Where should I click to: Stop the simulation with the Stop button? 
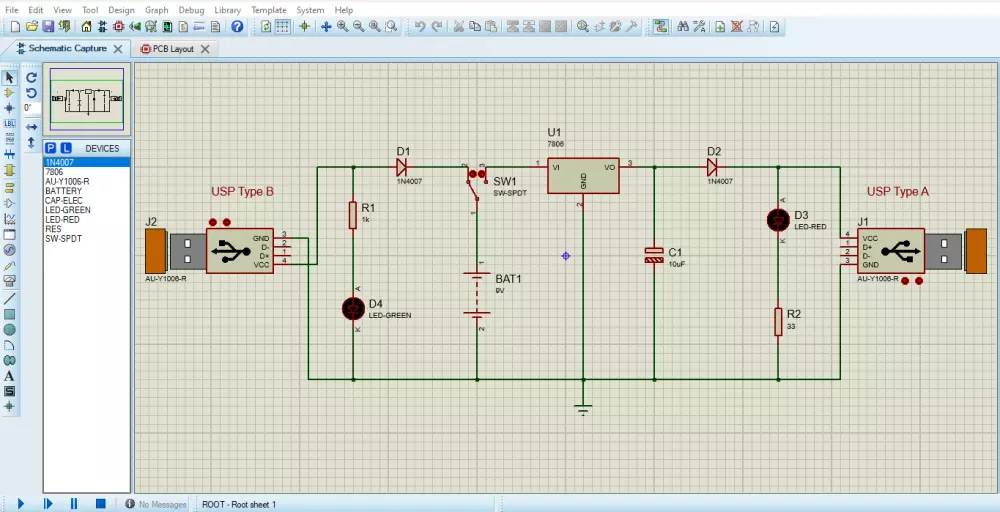click(100, 504)
